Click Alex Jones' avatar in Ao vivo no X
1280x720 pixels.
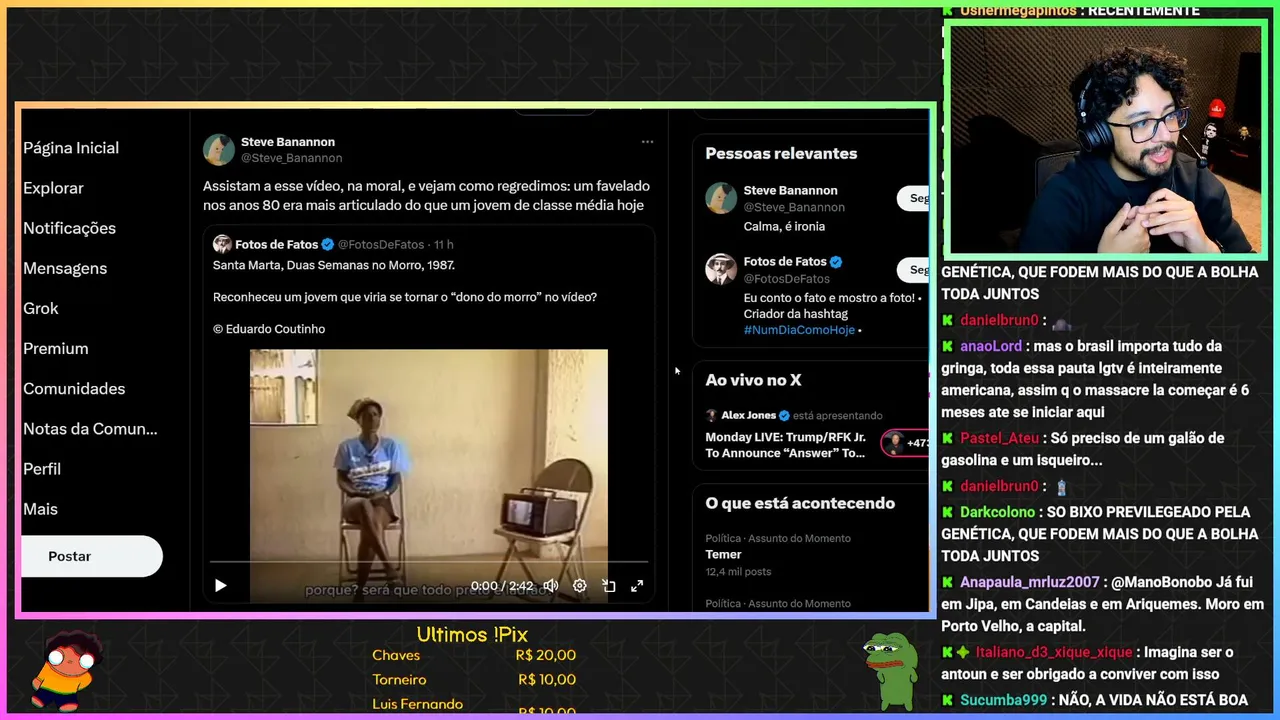point(712,416)
